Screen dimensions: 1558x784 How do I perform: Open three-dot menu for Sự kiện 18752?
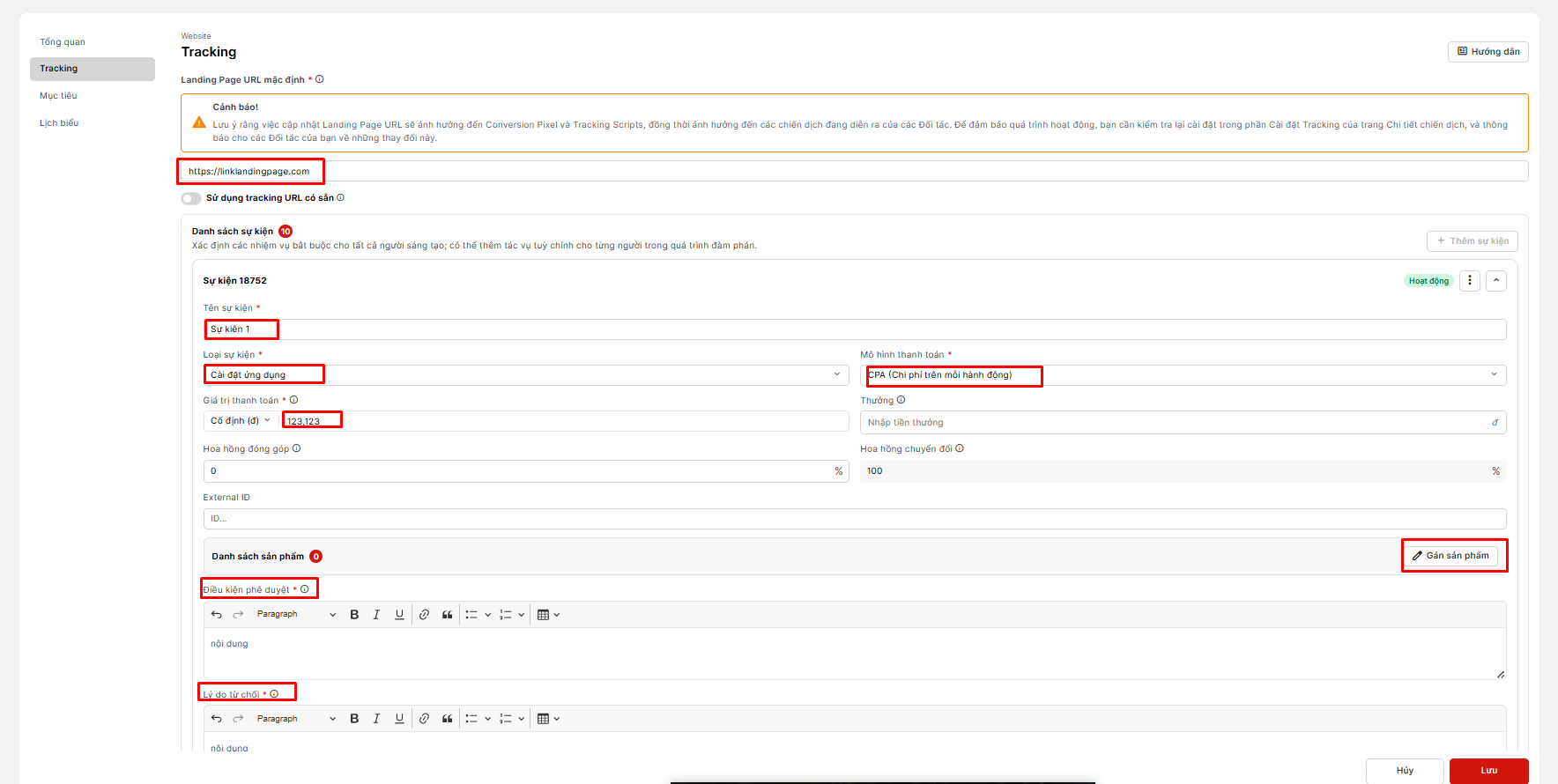[x=1469, y=281]
